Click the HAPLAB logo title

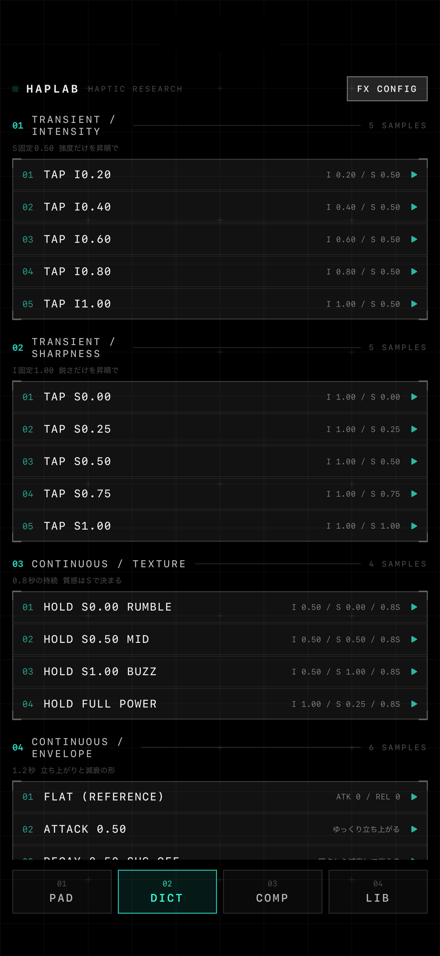pos(52,89)
